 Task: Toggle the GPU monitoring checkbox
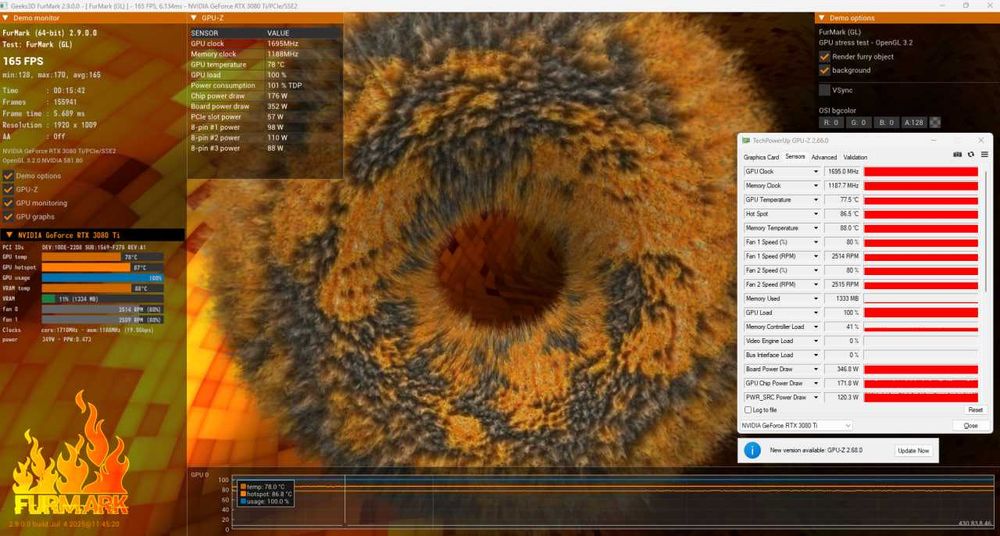click(x=8, y=203)
